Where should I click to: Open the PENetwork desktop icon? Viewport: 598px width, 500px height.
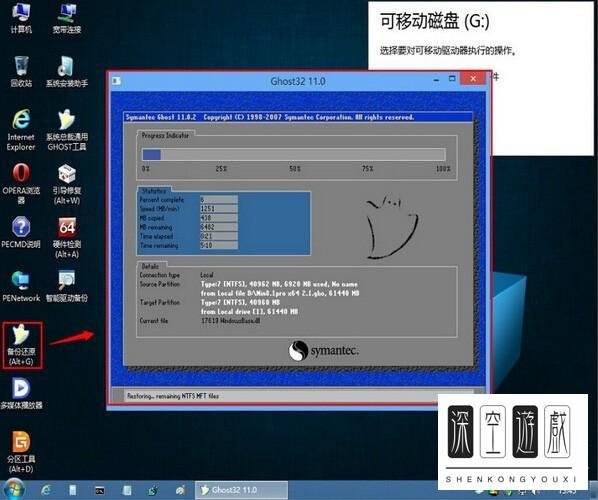tap(21, 287)
